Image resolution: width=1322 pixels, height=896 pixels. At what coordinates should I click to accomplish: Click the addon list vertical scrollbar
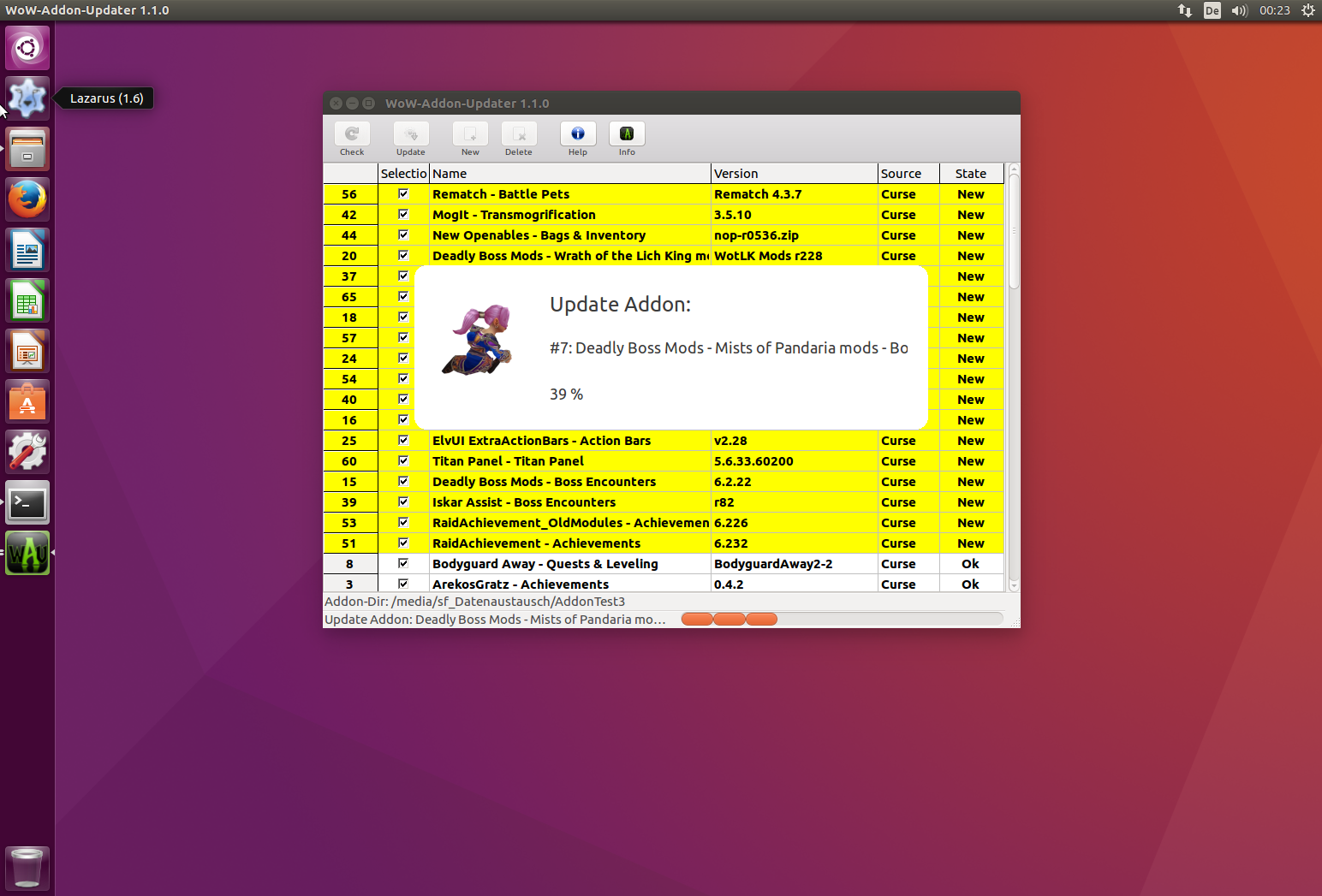tap(1014, 377)
